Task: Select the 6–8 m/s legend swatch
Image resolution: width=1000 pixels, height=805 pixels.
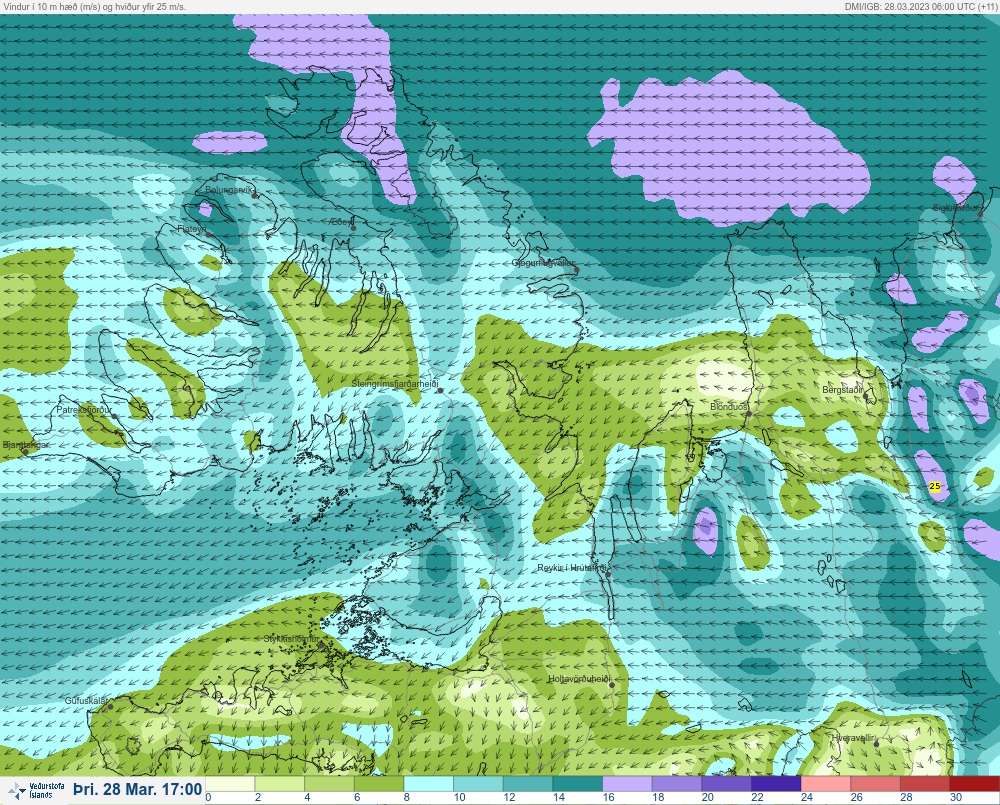Action: [x=379, y=783]
